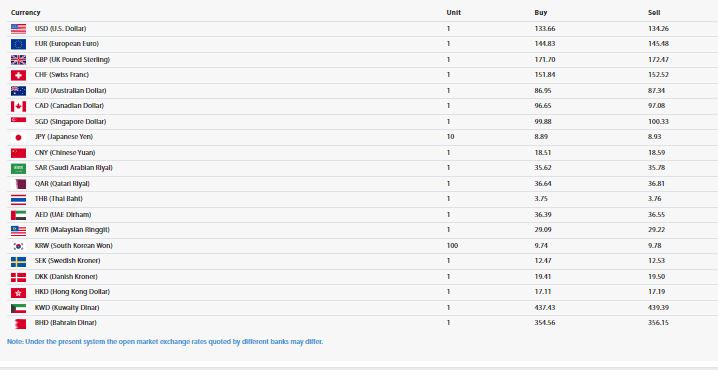Click the Japanese flag icon
Image resolution: width=718 pixels, height=370 pixels.
[18, 137]
